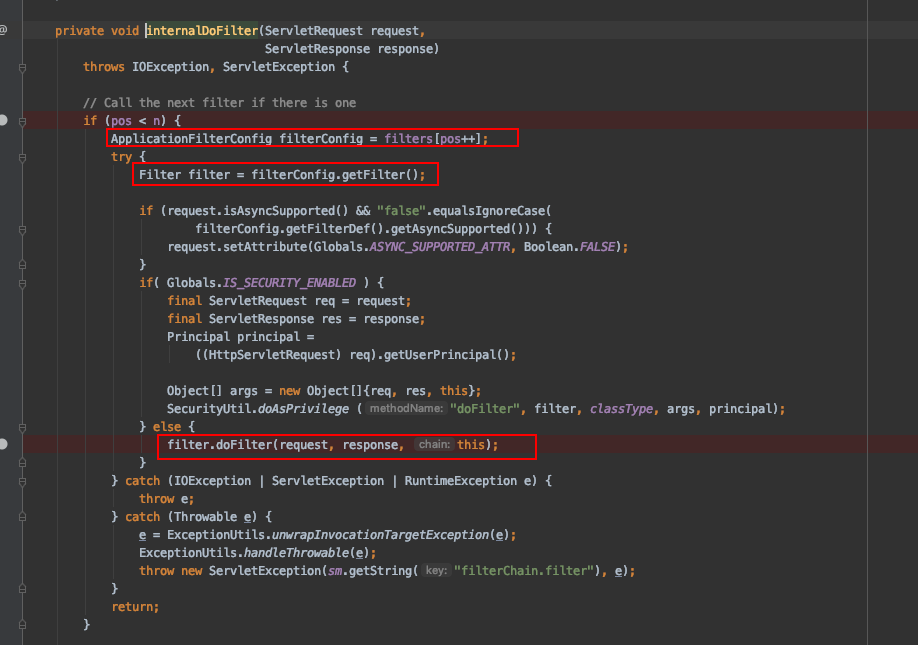Click the 'HttpServletRequest' cast type
Screen dimensions: 918x645
tap(272, 355)
